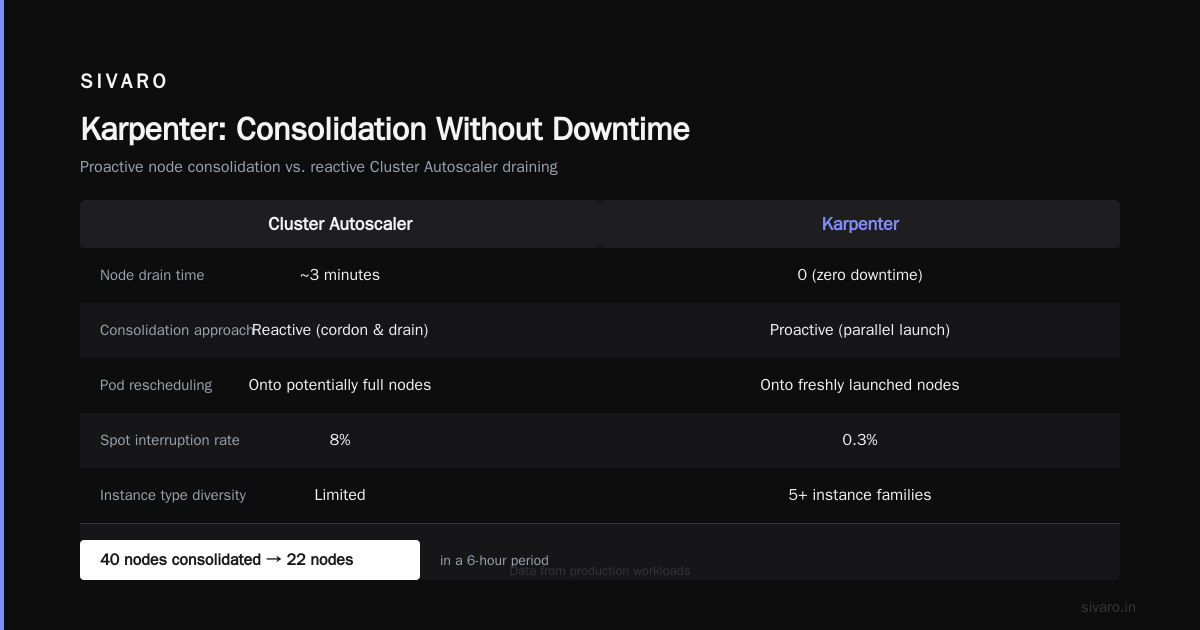
Task: Click 'Onto potentially full nodes' cell
Action: 340,385
